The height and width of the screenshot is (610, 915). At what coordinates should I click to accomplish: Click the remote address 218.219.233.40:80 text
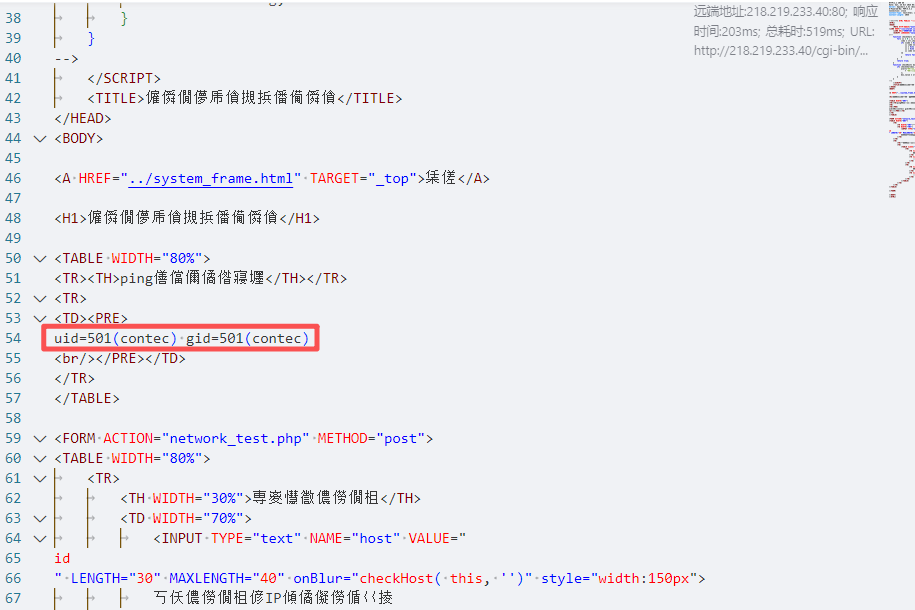coord(797,12)
